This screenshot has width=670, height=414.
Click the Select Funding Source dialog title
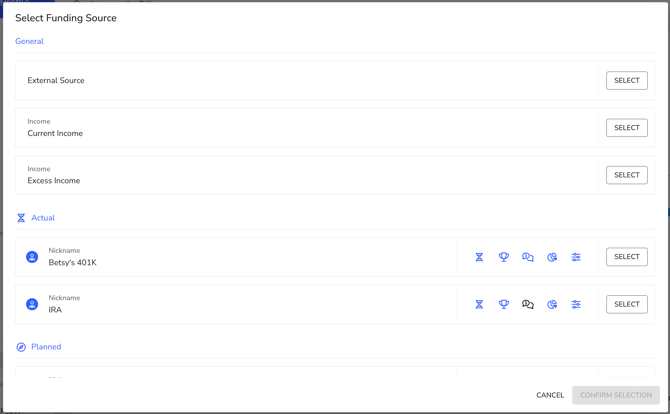[66, 18]
